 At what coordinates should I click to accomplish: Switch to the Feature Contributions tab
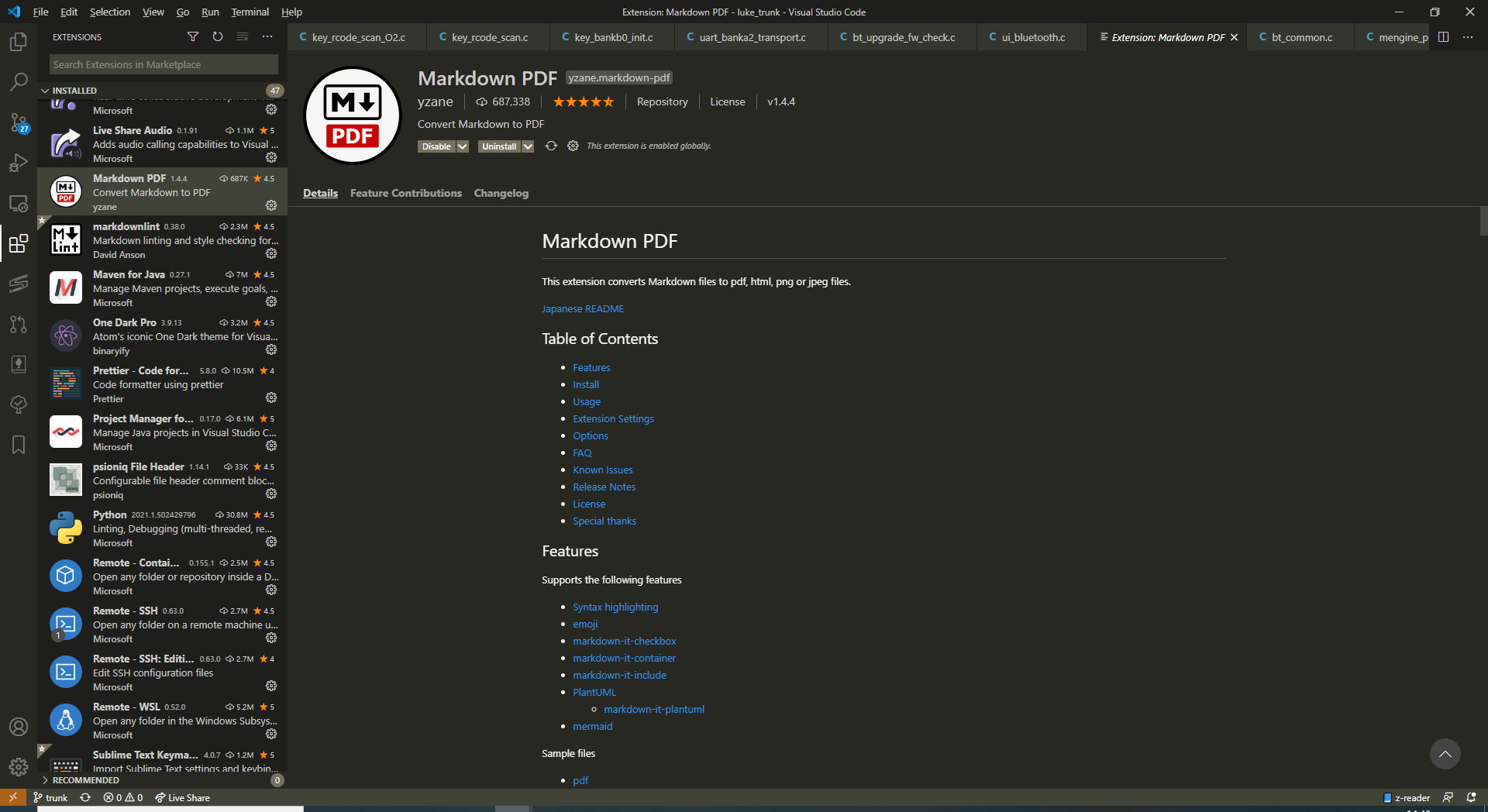[405, 193]
